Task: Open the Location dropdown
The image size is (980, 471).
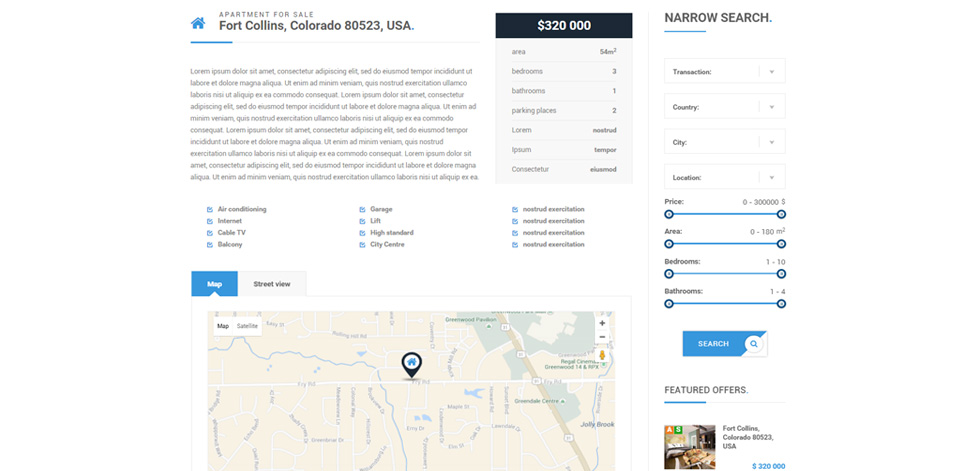Action: tap(724, 177)
